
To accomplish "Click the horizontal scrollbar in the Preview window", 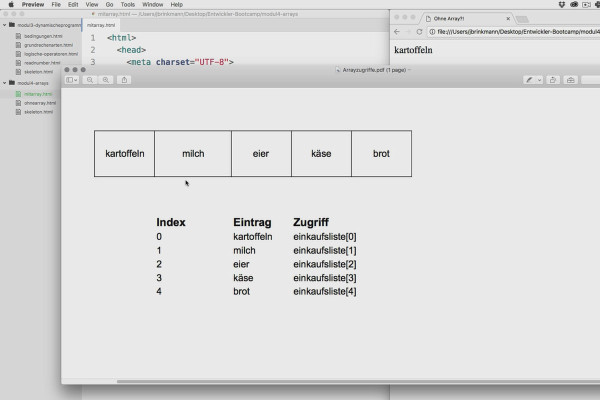I will pos(358,381).
